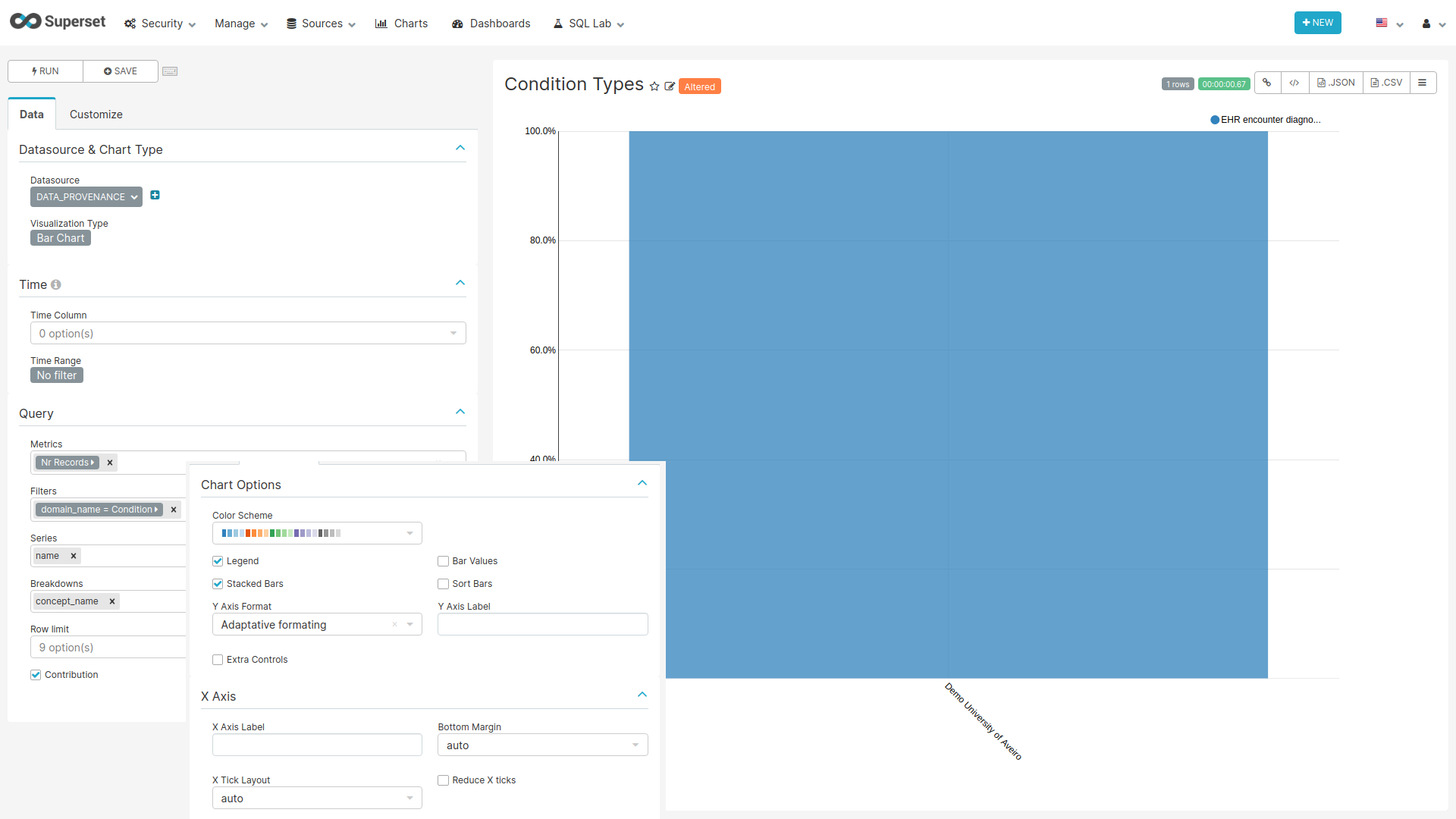Enable Sort Bars
The height and width of the screenshot is (819, 1456).
443,584
